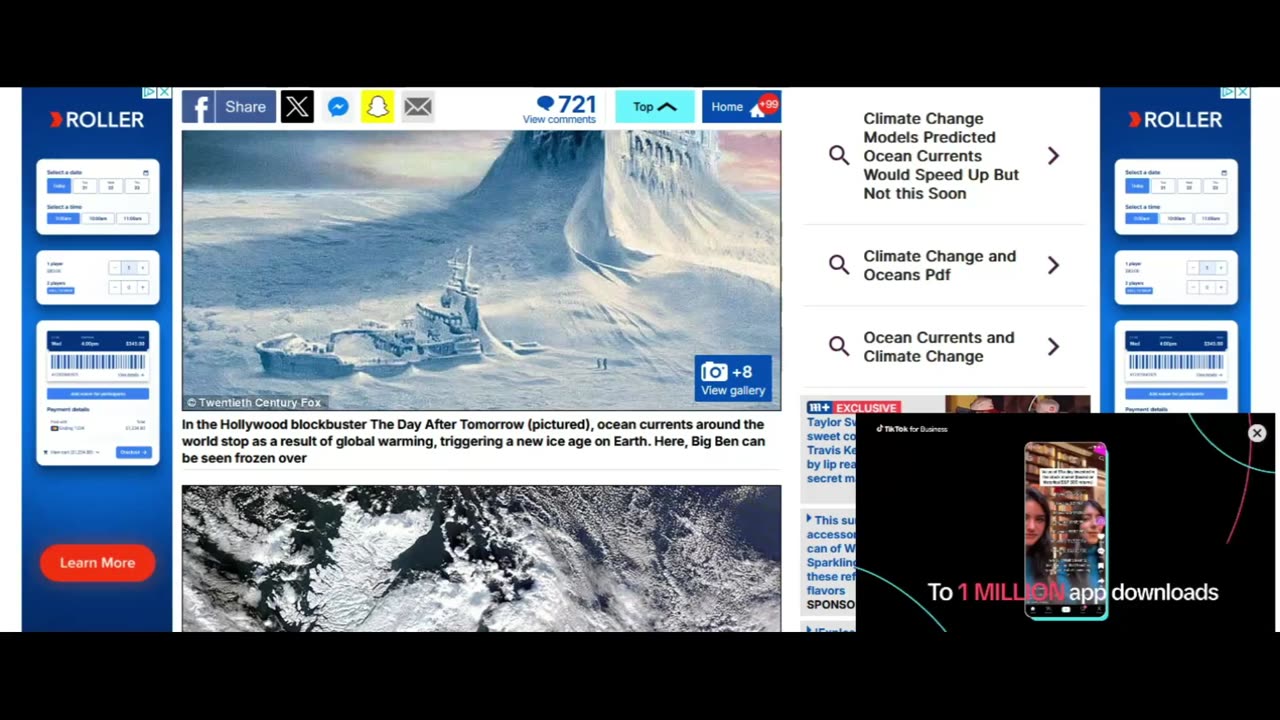Click chevron next to Ocean Currents and Climate
The width and height of the screenshot is (1280, 720).
[1053, 347]
